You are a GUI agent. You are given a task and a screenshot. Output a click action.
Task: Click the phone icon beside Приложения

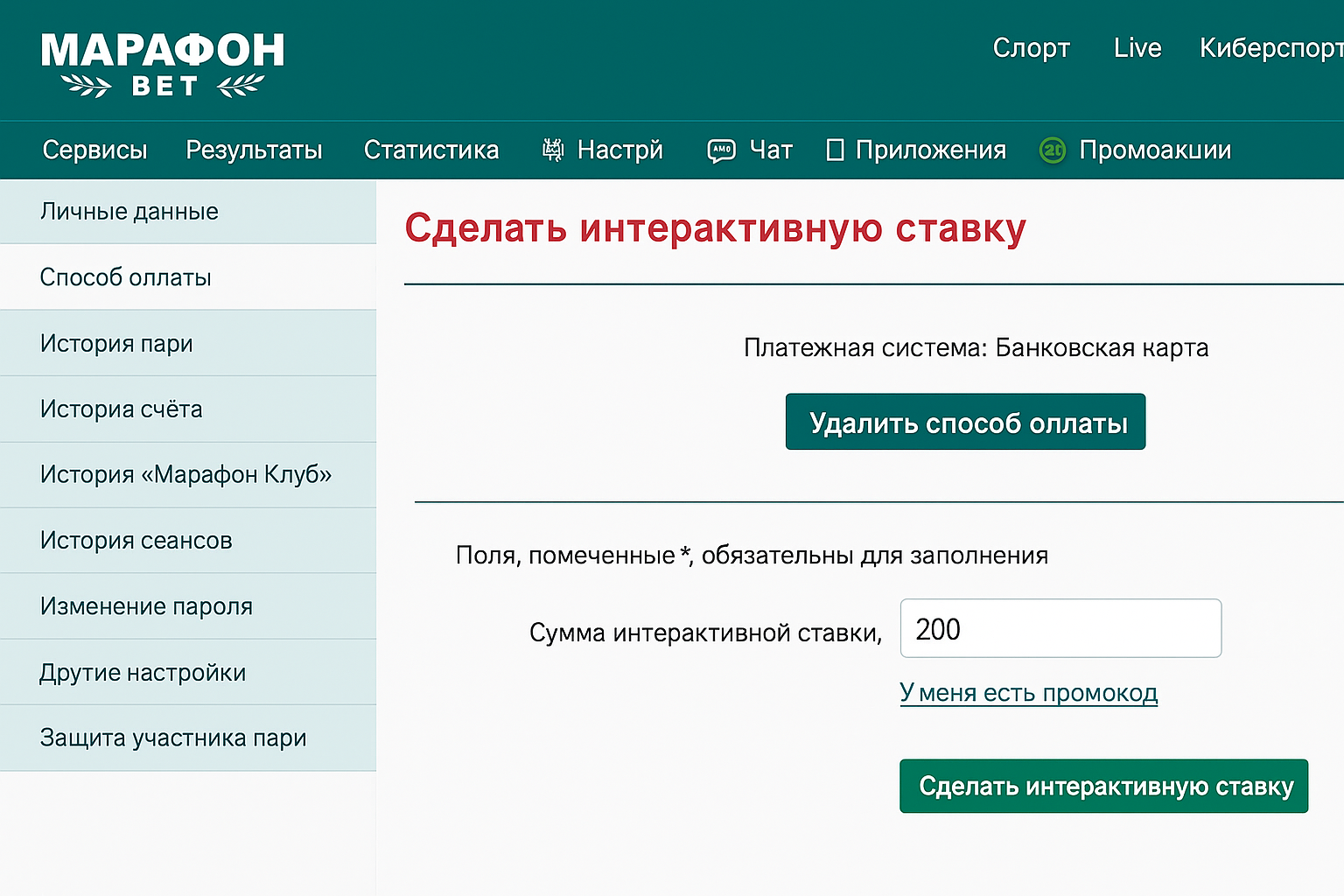(x=835, y=150)
